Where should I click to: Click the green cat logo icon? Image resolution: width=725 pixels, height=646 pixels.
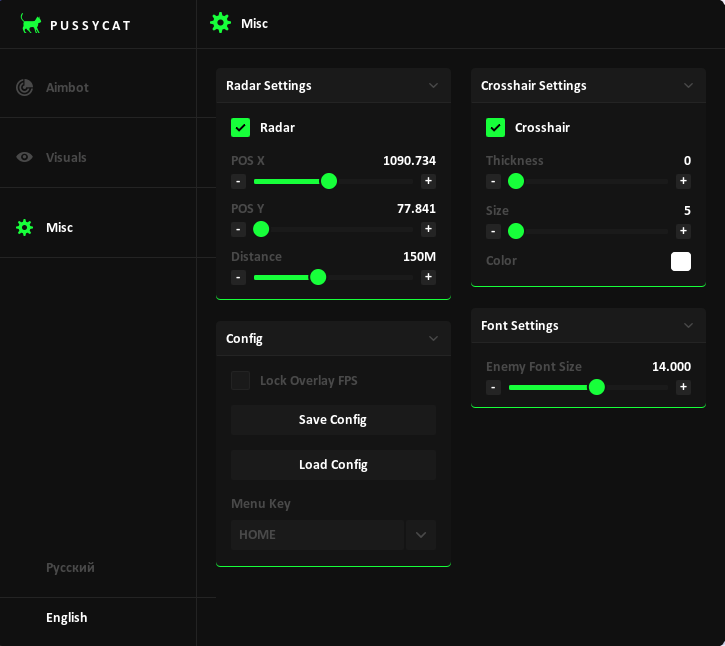click(x=31, y=24)
